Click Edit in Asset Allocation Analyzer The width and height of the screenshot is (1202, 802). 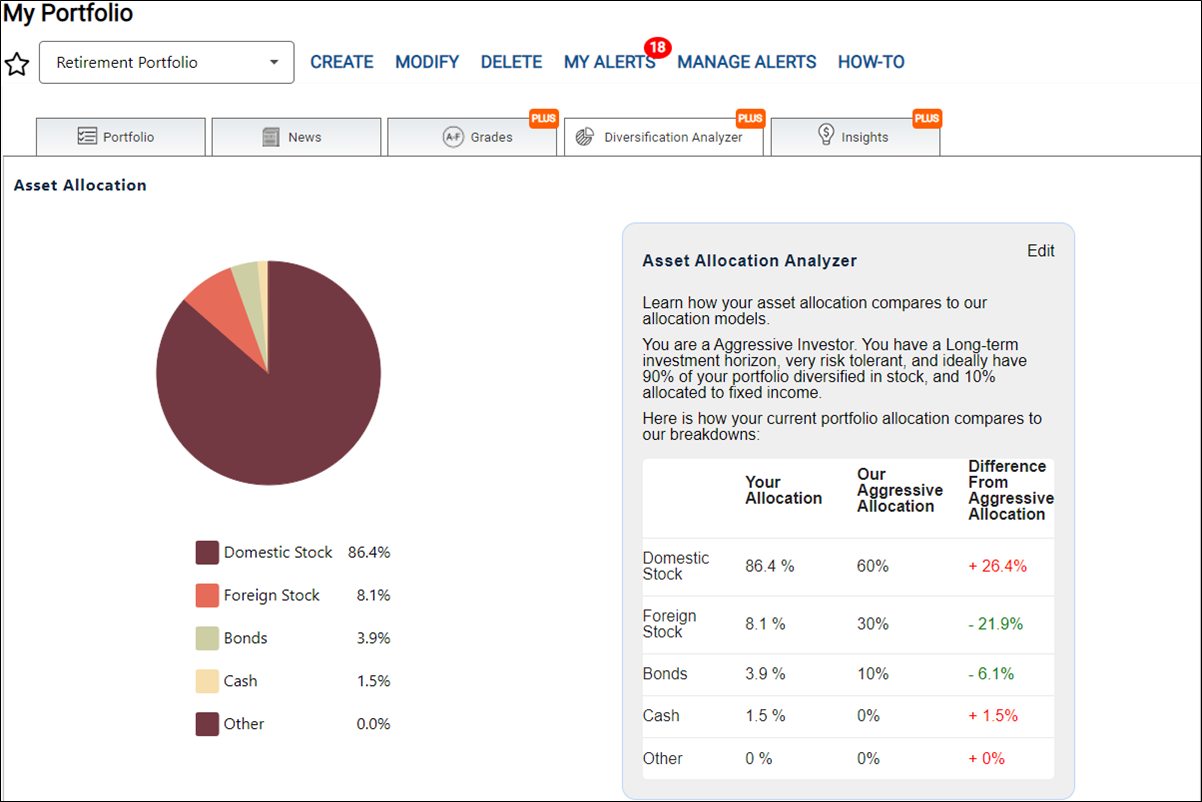click(1041, 251)
